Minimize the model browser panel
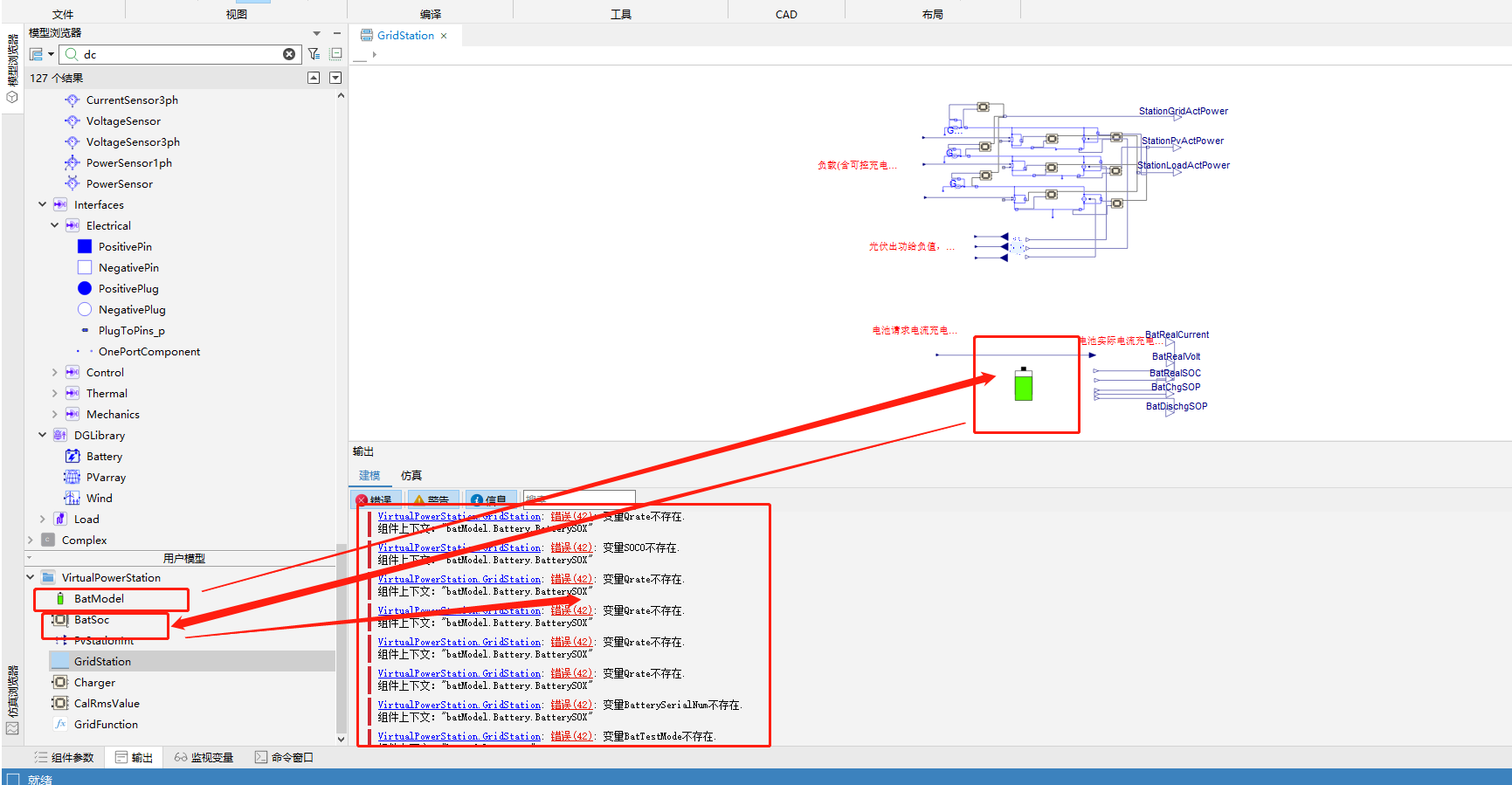This screenshot has width=1512, height=785. [337, 33]
